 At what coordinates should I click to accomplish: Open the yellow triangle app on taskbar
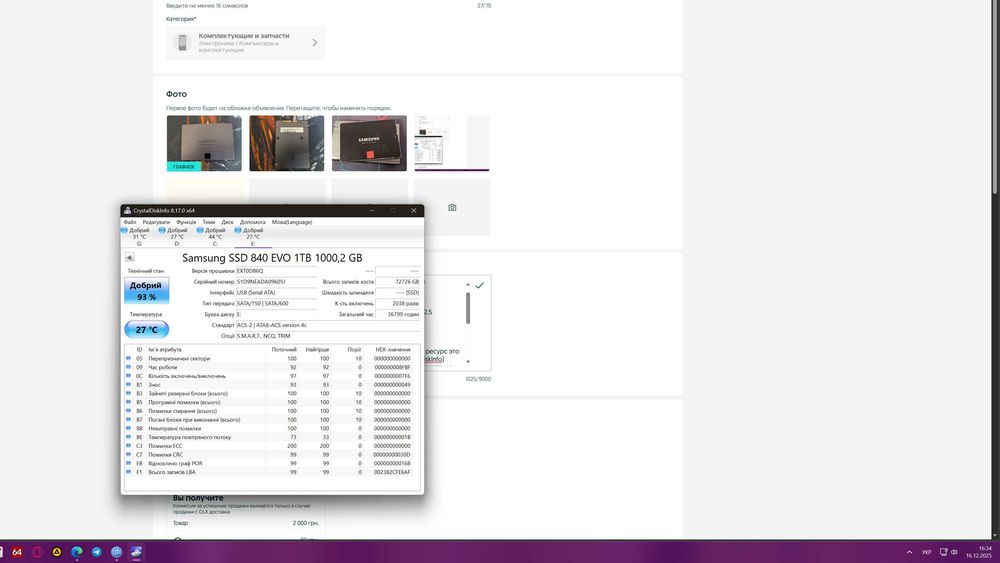point(57,552)
